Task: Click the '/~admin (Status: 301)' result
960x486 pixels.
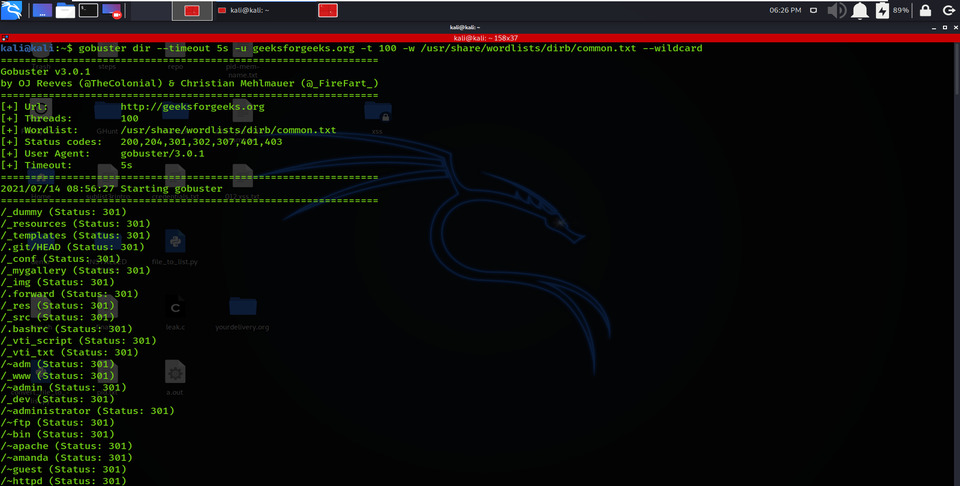Action: pyautogui.click(x=64, y=387)
